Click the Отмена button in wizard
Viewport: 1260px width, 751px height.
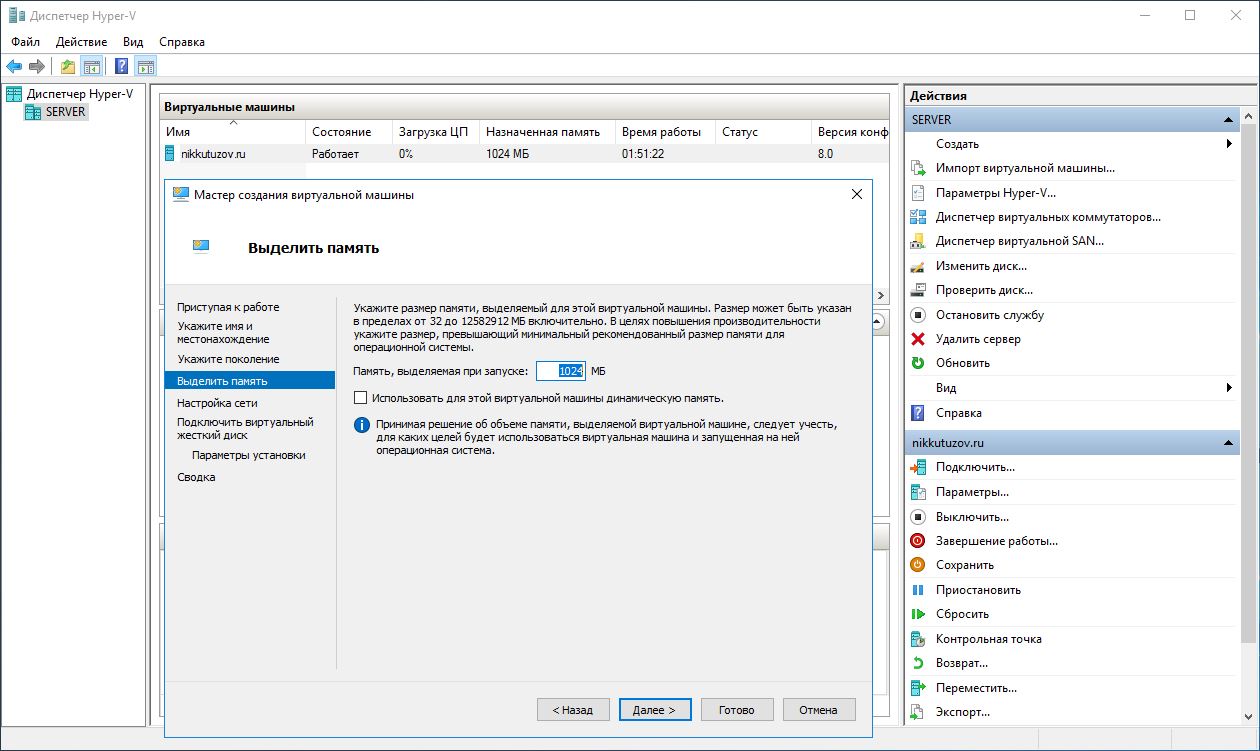click(818, 710)
